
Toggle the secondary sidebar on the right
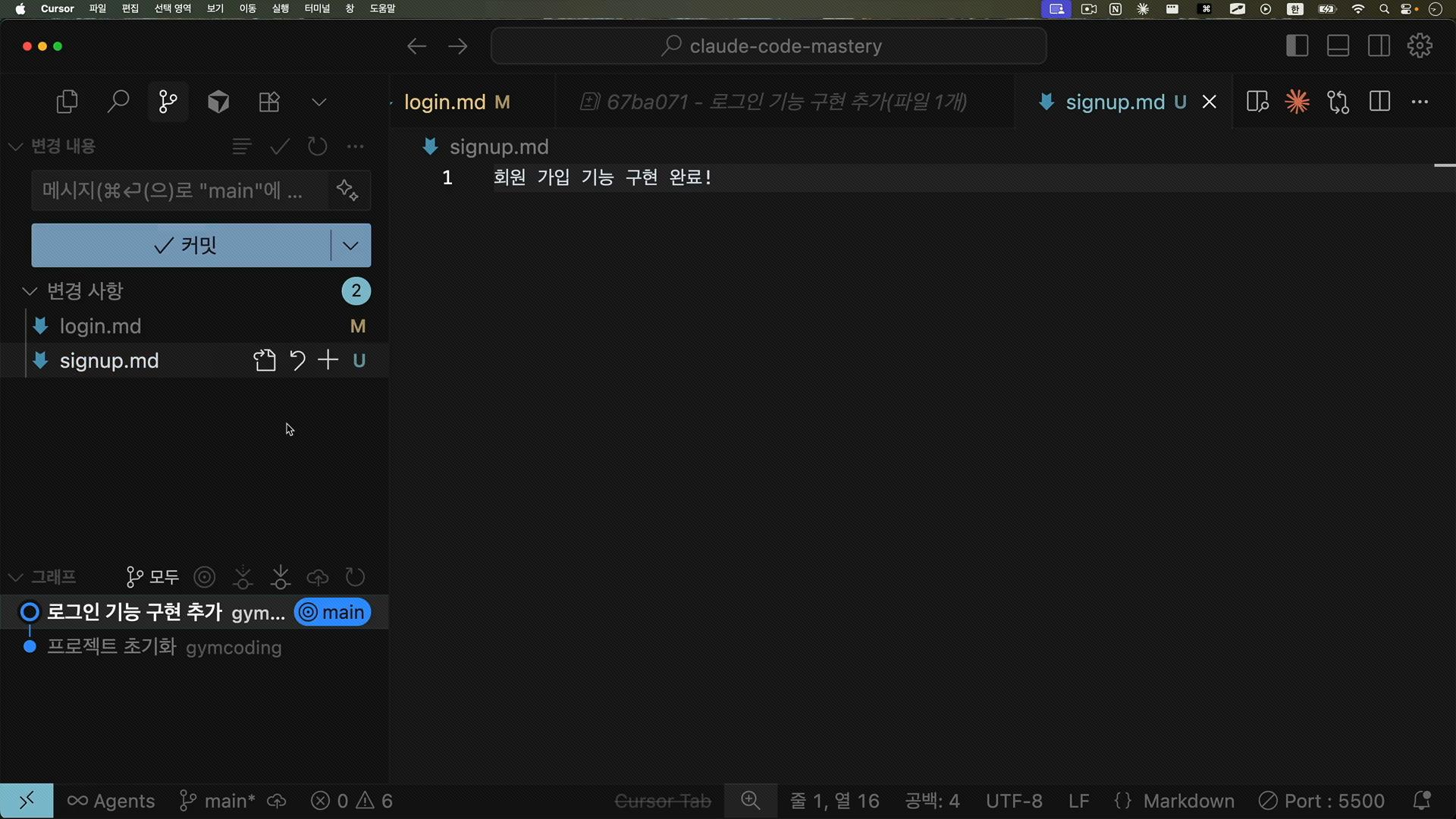click(1379, 46)
